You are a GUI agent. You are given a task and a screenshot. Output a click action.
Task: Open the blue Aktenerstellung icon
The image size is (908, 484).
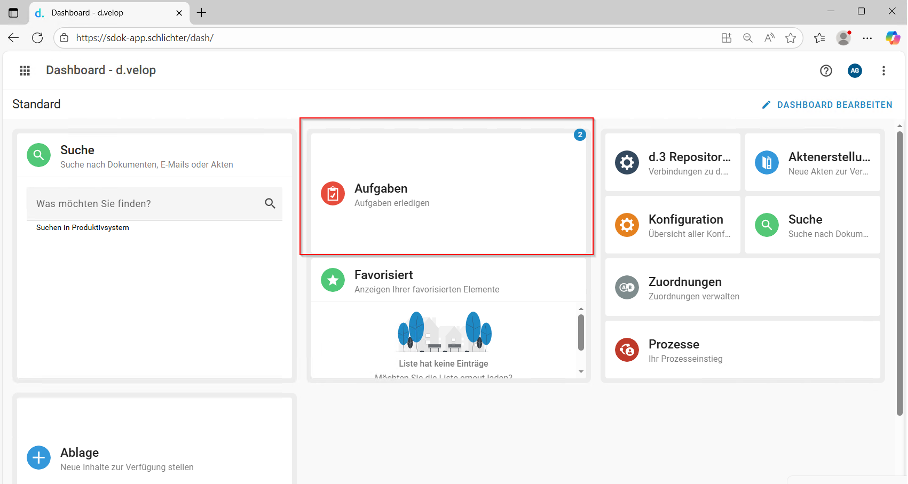tap(767, 163)
